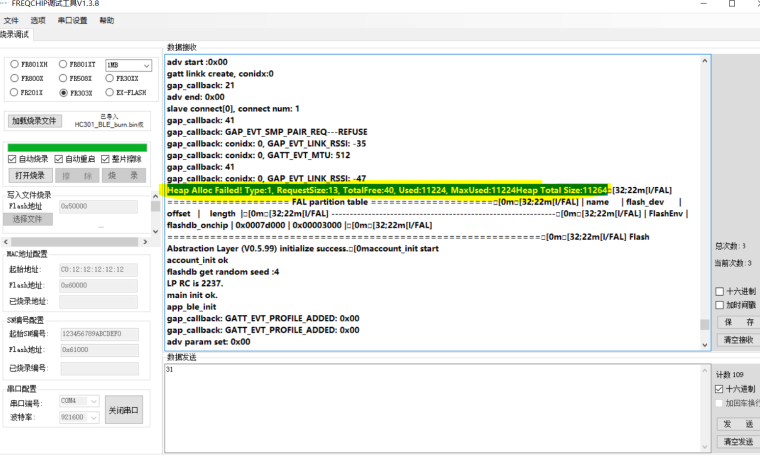Click the 发送 send button
Image resolution: width=760 pixels, height=456 pixels.
[738, 424]
